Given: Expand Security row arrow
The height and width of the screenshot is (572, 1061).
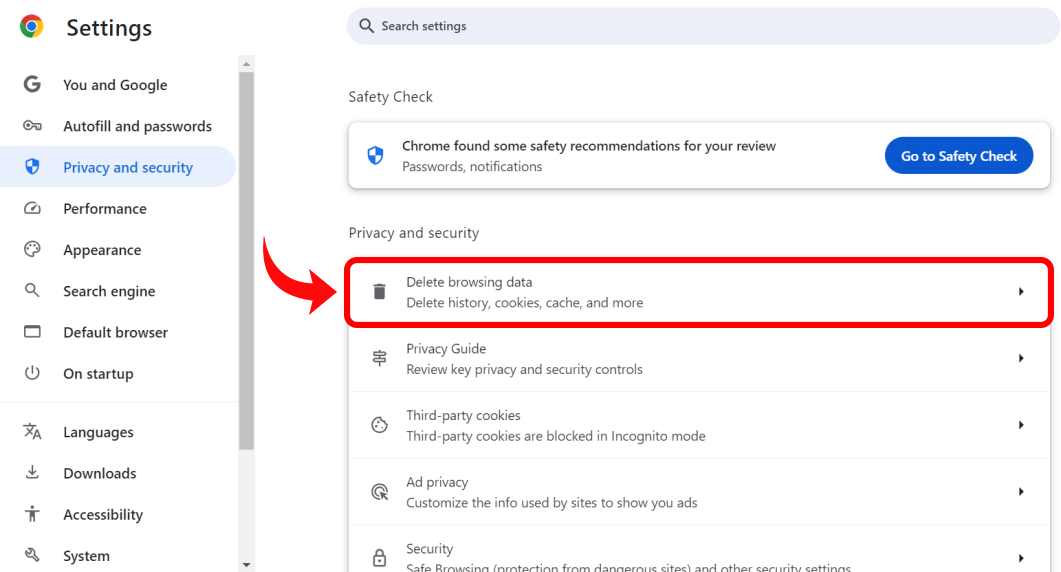Looking at the screenshot, I should coord(1021,558).
